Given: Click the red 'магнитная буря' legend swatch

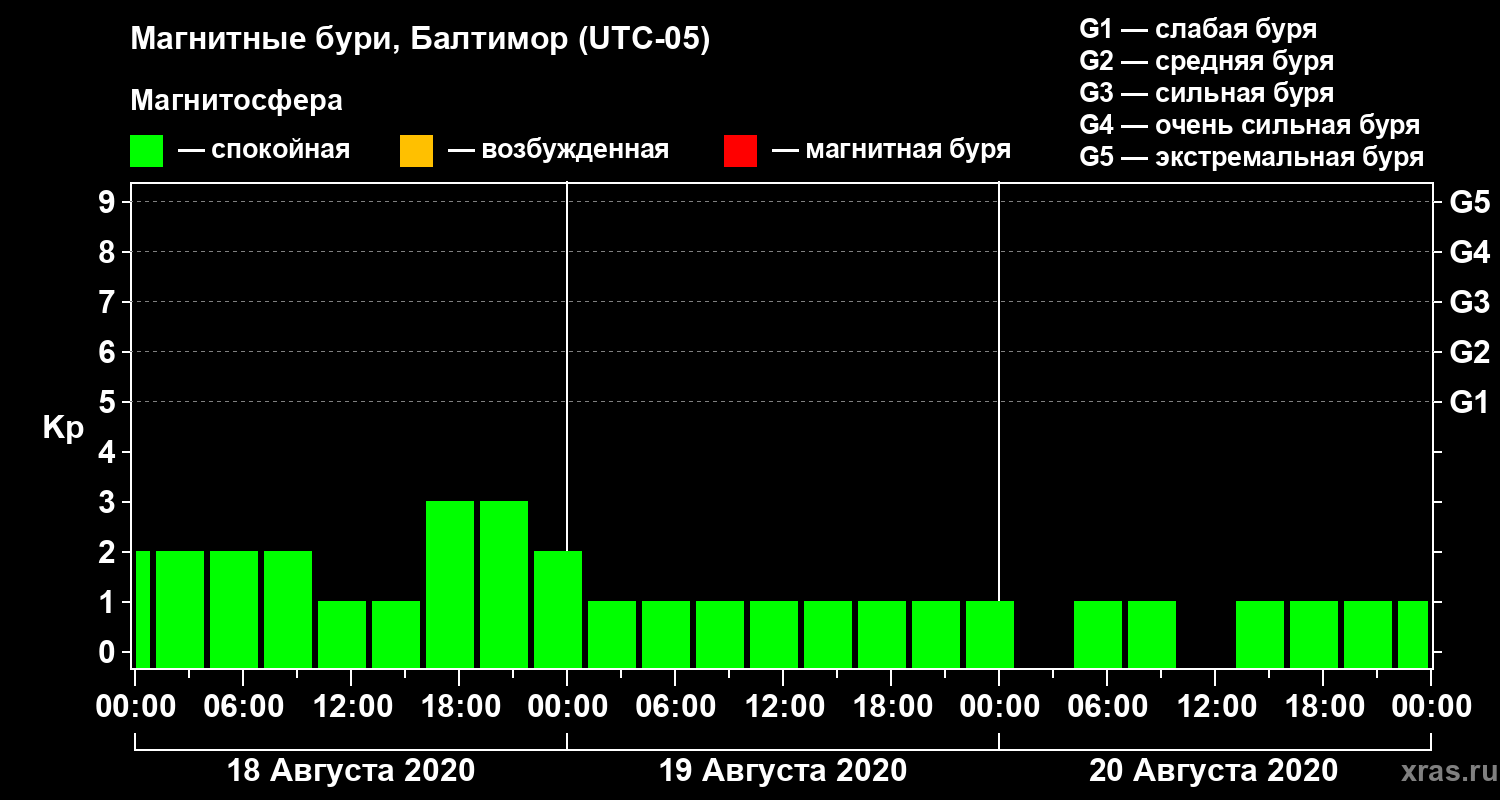Looking at the screenshot, I should coord(740,151).
